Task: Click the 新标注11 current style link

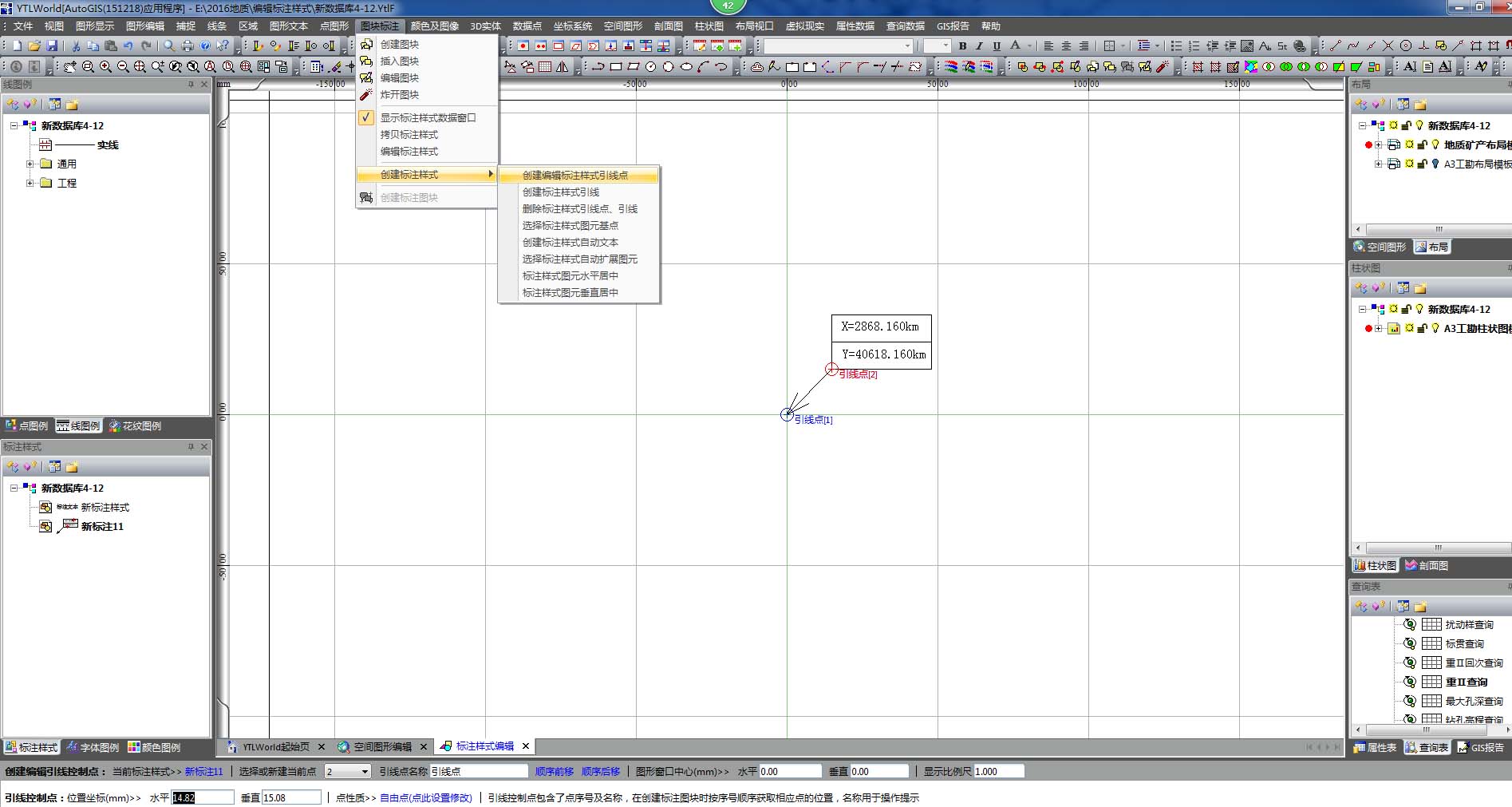Action: 204,772
